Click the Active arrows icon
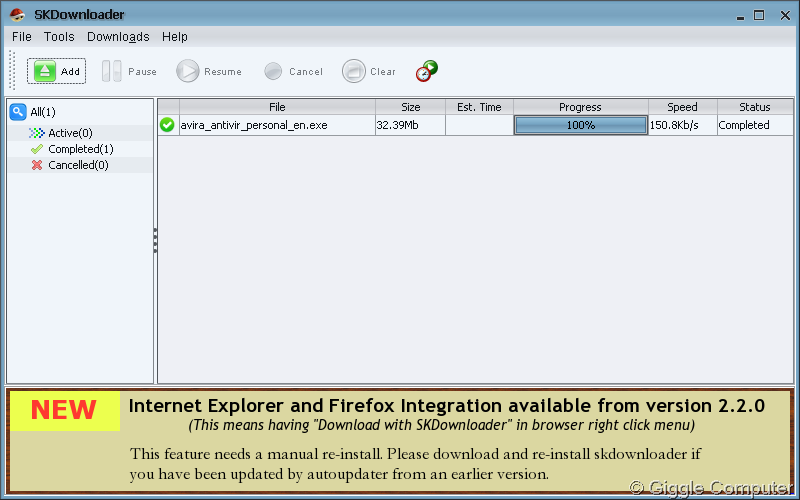Image resolution: width=800 pixels, height=500 pixels. coord(37,133)
